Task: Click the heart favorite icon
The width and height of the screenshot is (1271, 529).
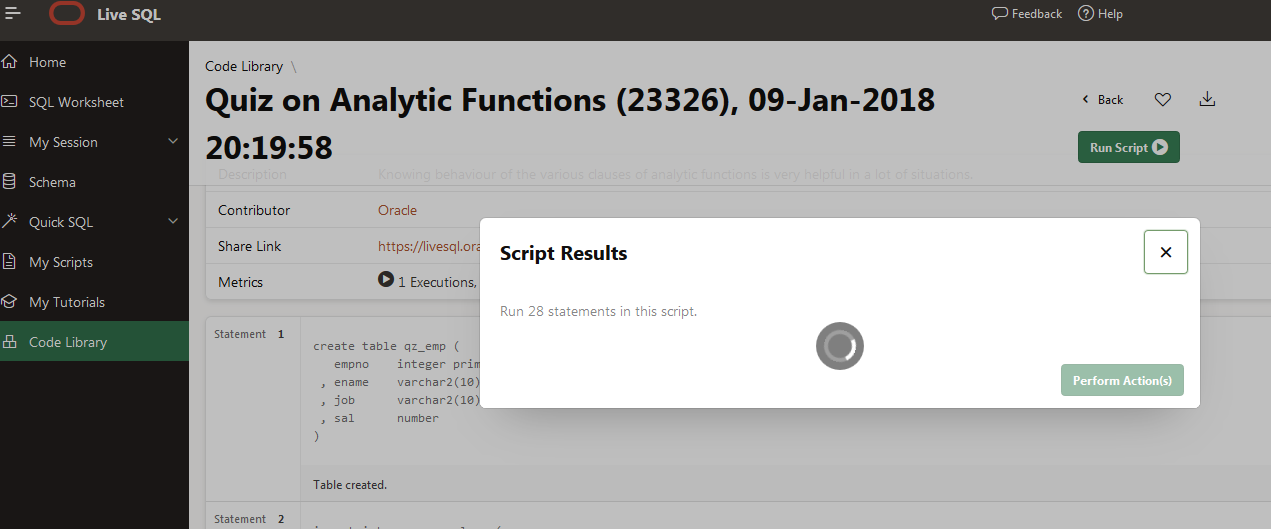Action: [x=1162, y=99]
